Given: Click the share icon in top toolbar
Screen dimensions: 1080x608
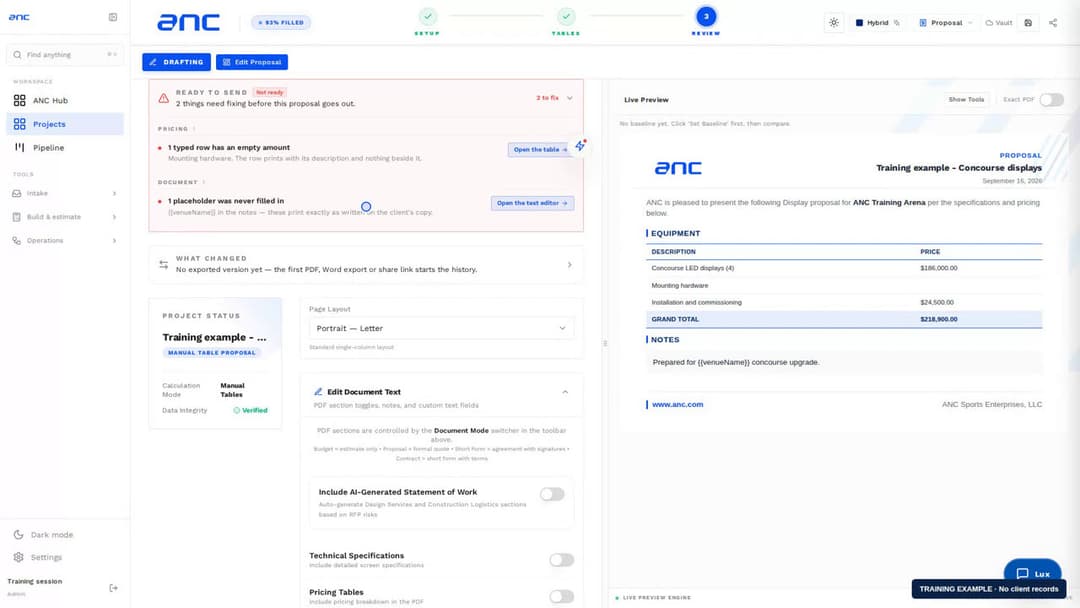Looking at the screenshot, I should tap(1052, 23).
